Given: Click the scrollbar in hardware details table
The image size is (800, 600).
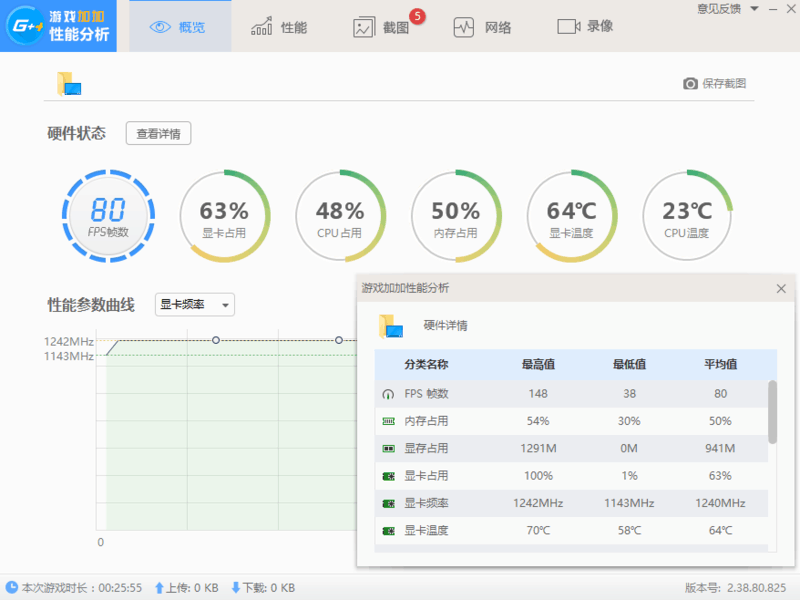Looking at the screenshot, I should (772, 410).
